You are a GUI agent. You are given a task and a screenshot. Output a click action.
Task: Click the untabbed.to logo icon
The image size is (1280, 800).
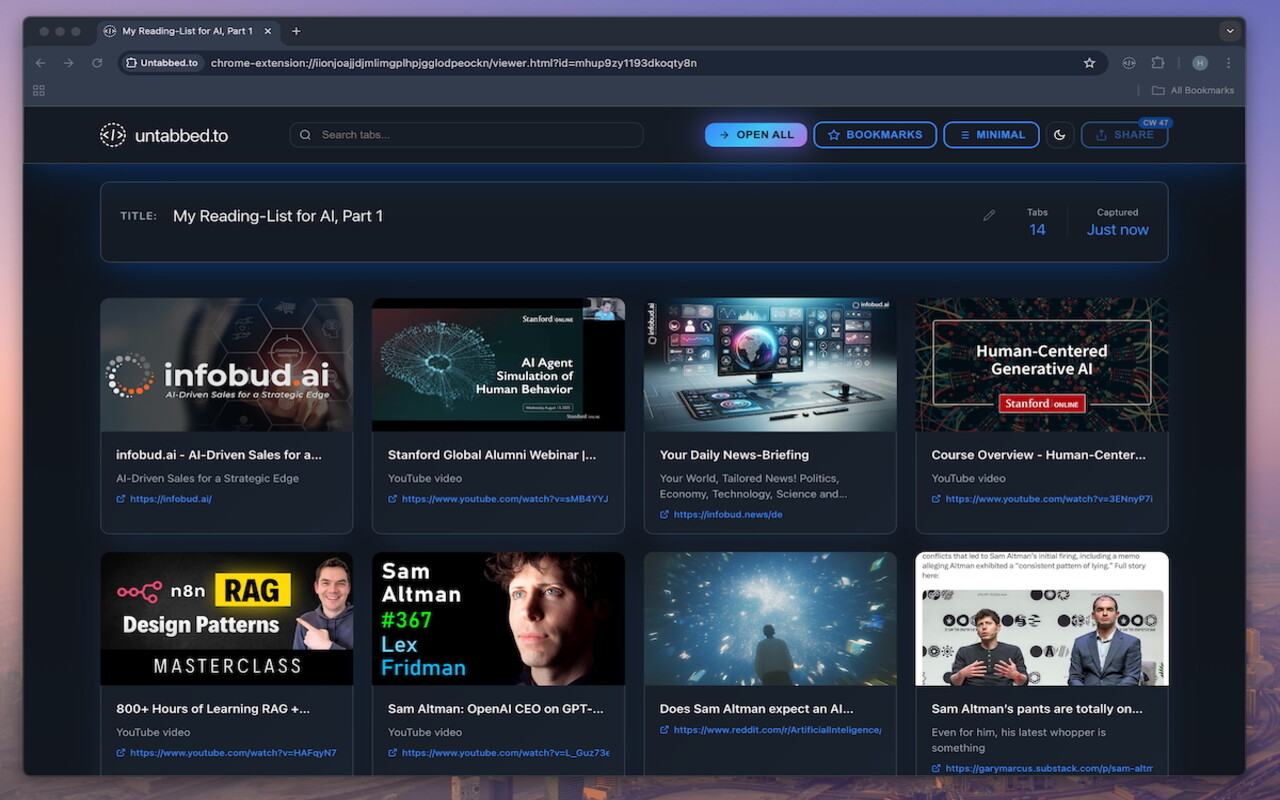113,135
